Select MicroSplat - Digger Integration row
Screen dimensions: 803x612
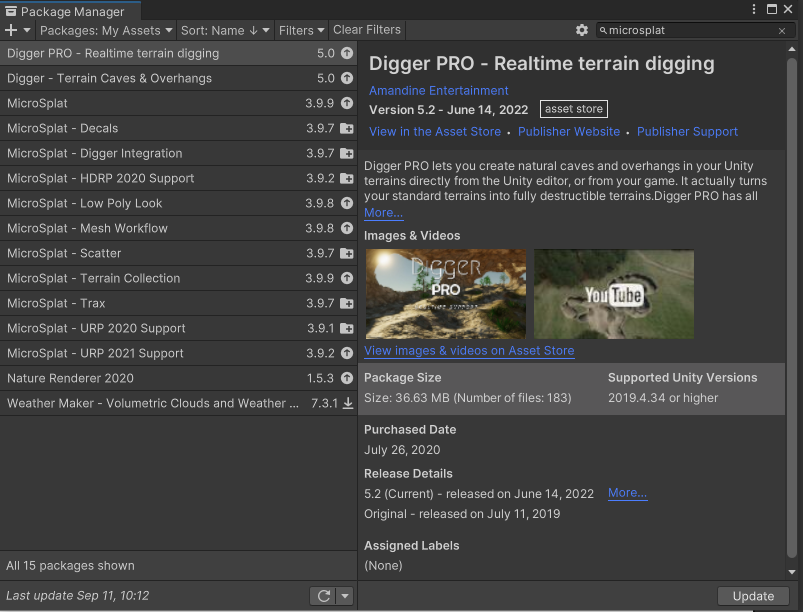point(178,153)
